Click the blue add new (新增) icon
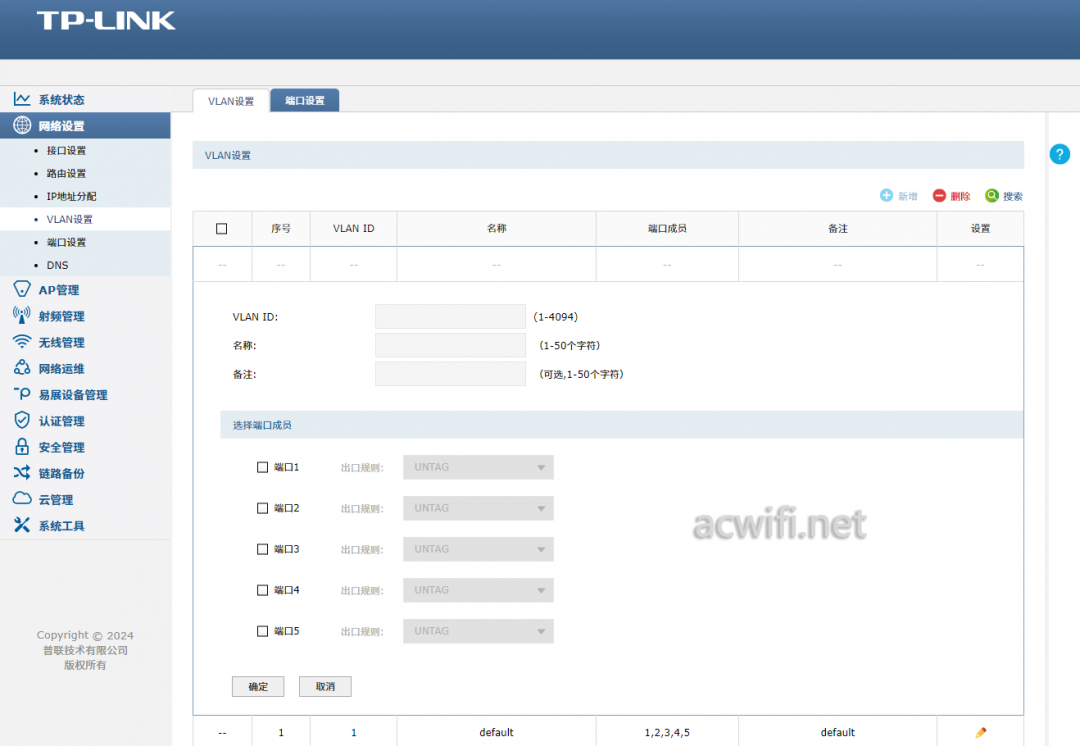 click(x=886, y=196)
